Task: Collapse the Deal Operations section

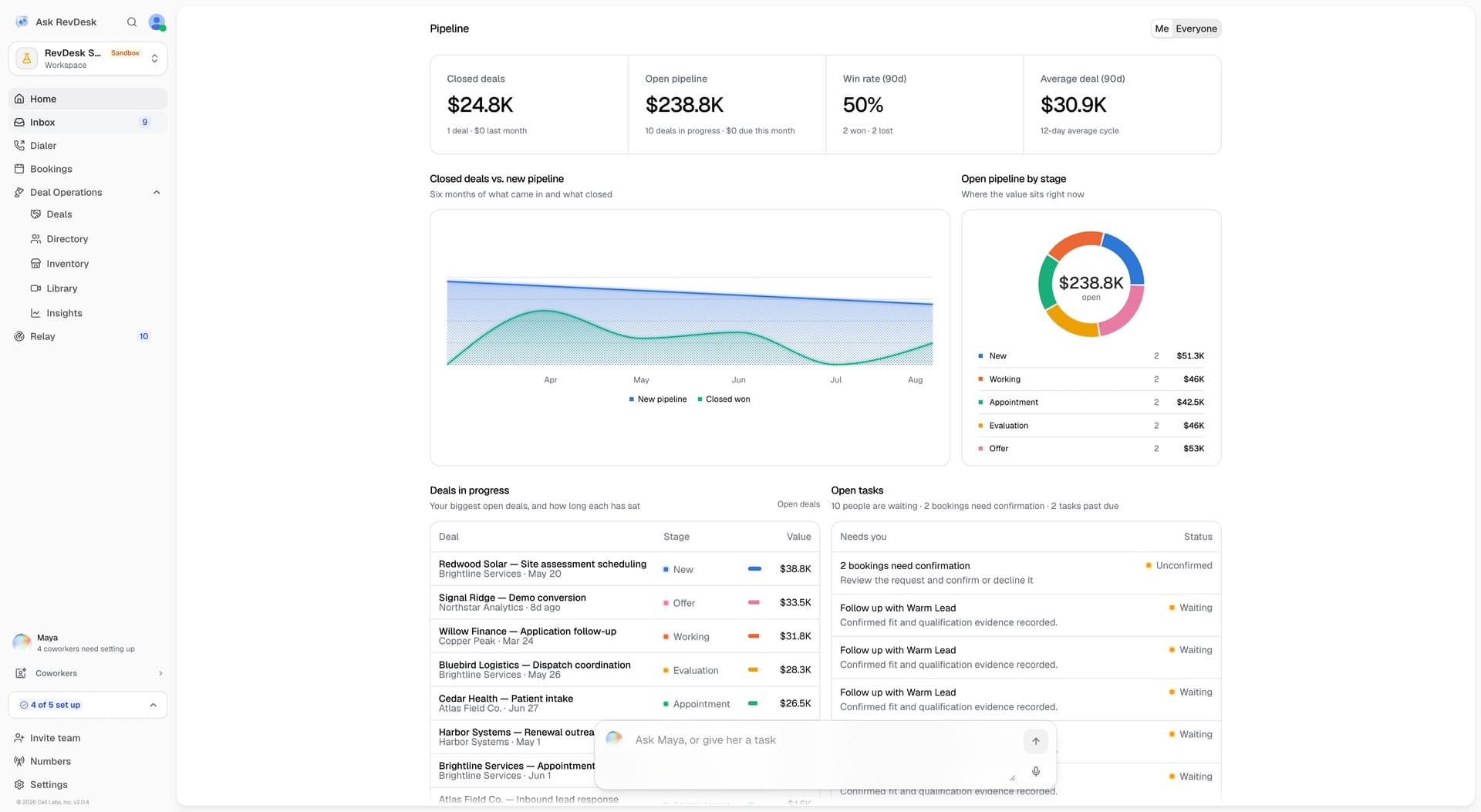Action: 157,193
